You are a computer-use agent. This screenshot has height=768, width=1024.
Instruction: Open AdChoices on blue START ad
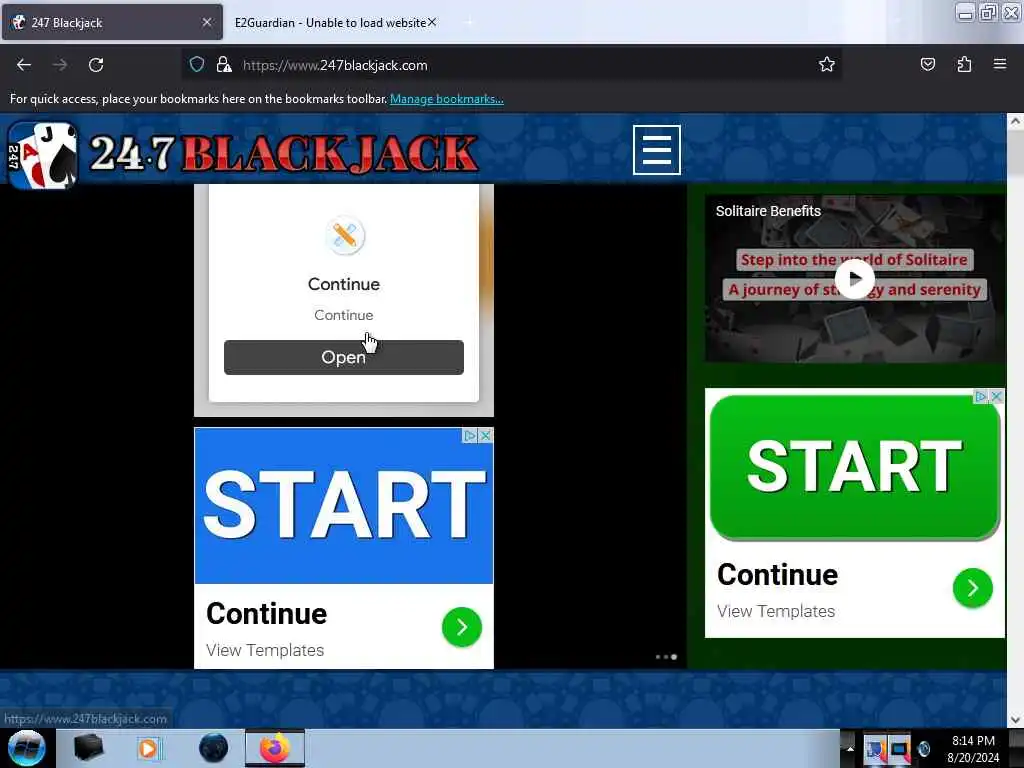tap(470, 436)
